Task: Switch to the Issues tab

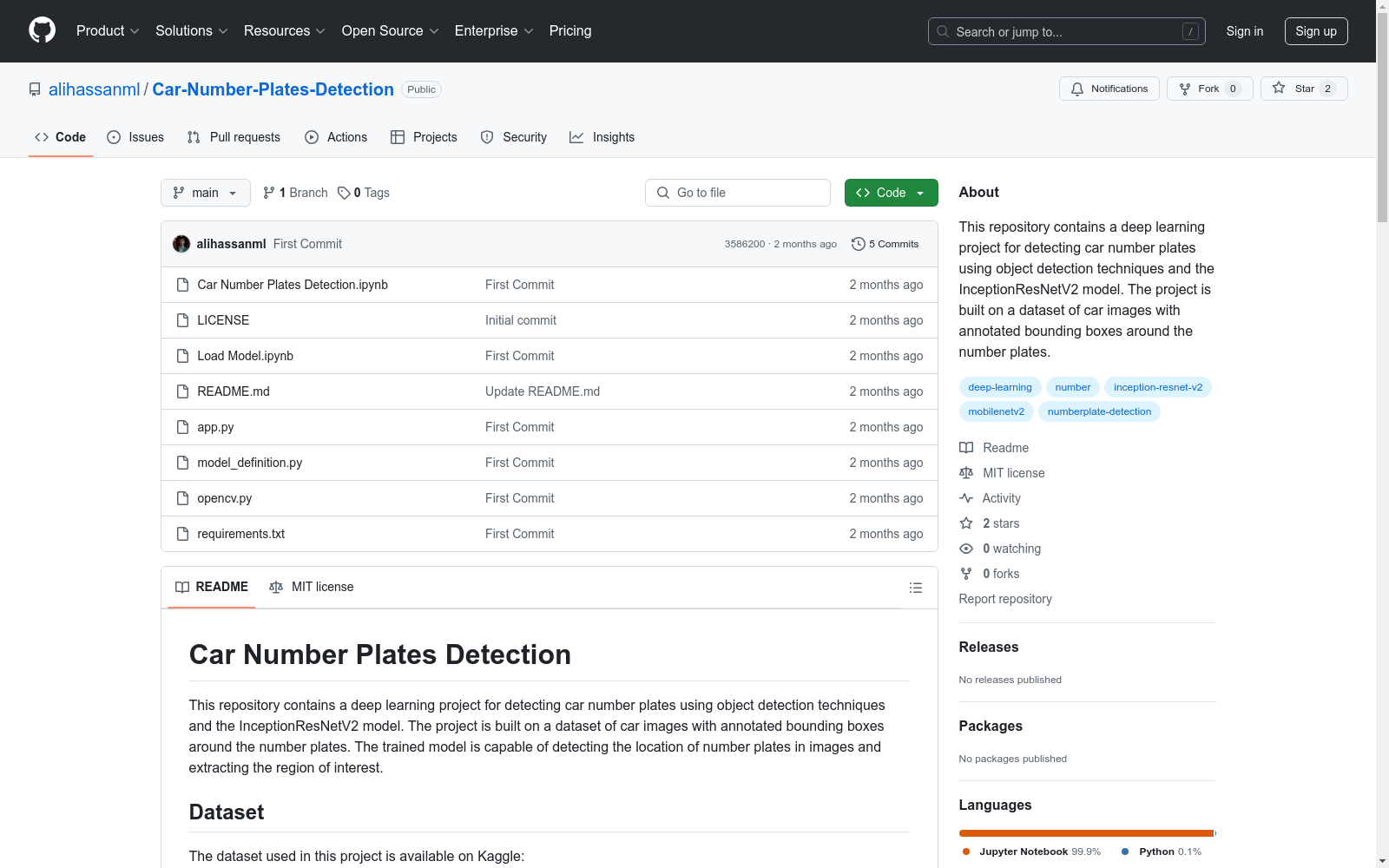Action: pos(135,137)
